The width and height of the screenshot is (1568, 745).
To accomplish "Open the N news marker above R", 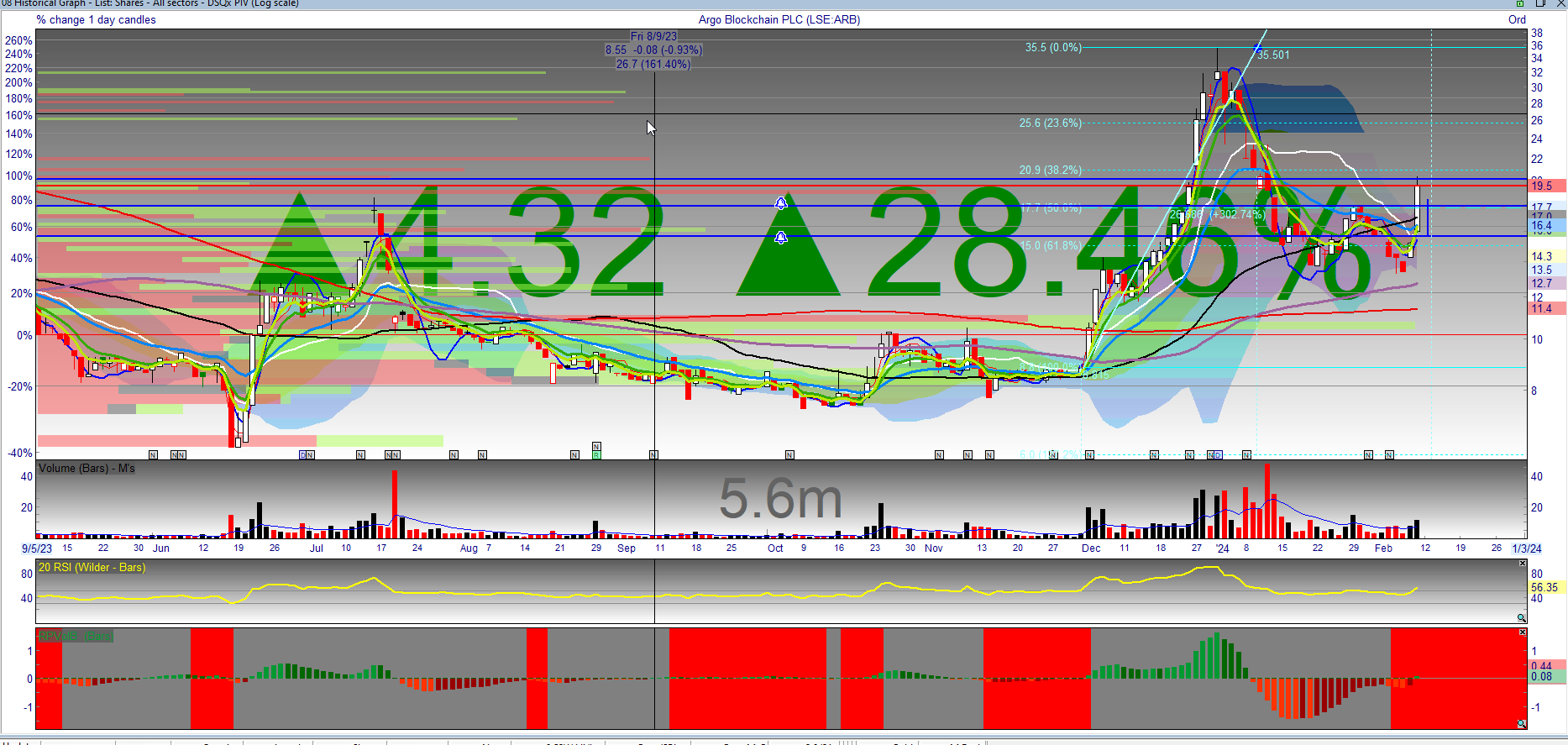I will [596, 446].
